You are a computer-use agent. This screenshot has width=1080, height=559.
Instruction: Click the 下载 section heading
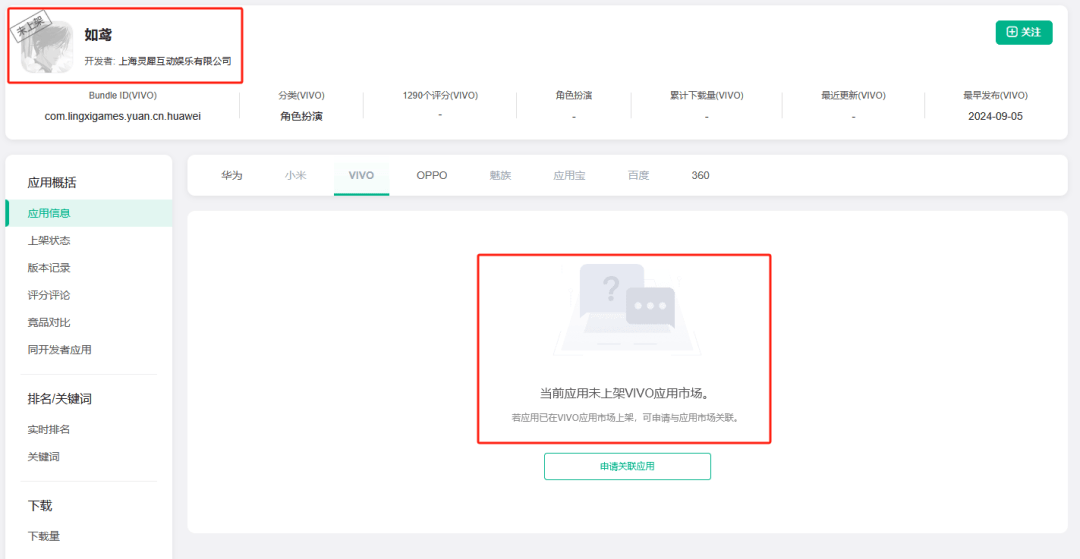(x=40, y=506)
